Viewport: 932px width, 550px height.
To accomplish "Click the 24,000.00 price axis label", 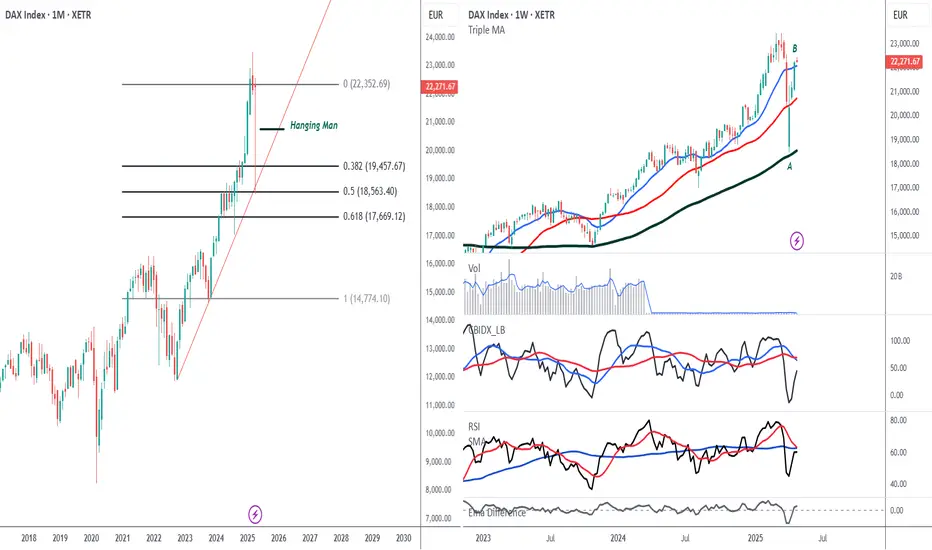I will coord(440,37).
